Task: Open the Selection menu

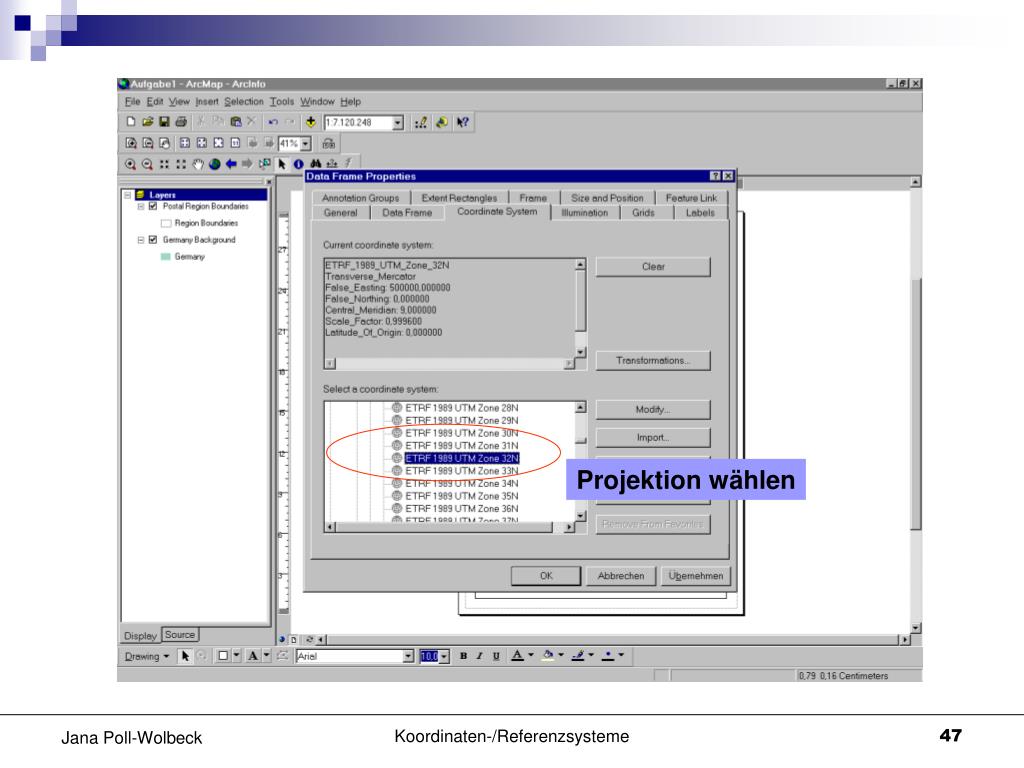Action: [244, 102]
